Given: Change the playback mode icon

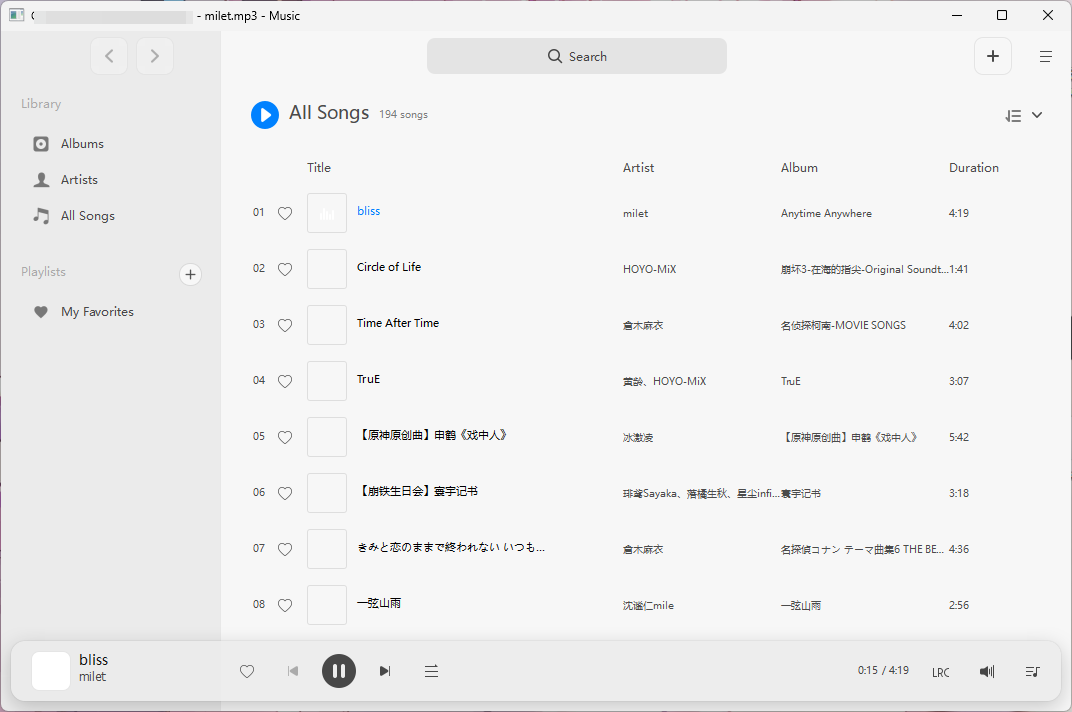Looking at the screenshot, I should (x=431, y=672).
